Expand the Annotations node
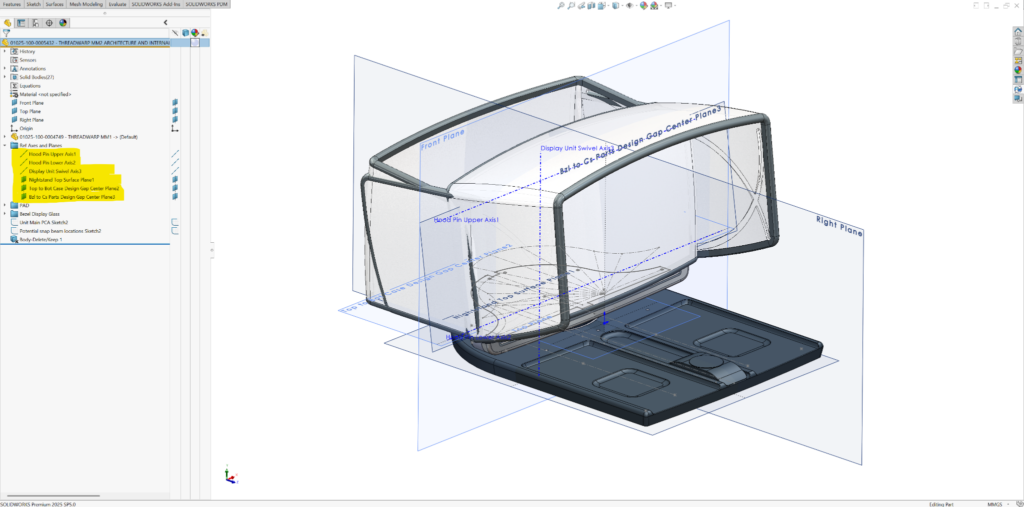The height and width of the screenshot is (507, 1024). [x=5, y=68]
